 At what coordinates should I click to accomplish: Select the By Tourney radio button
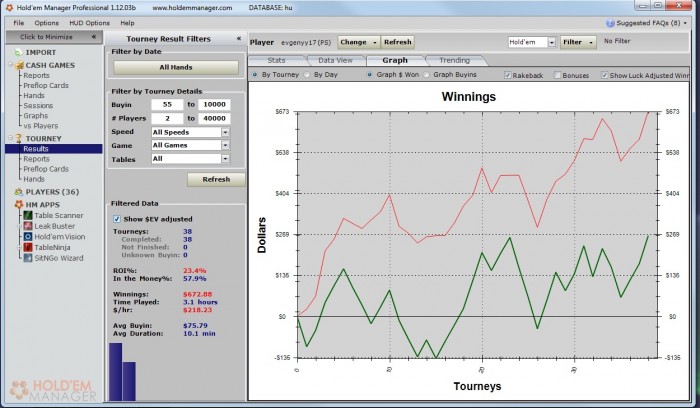coord(255,75)
